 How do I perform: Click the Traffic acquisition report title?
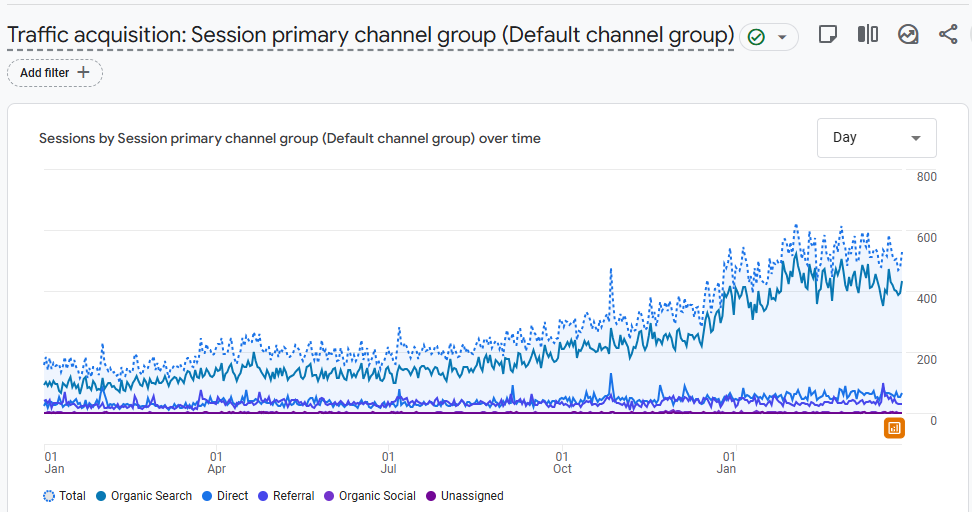tap(370, 35)
